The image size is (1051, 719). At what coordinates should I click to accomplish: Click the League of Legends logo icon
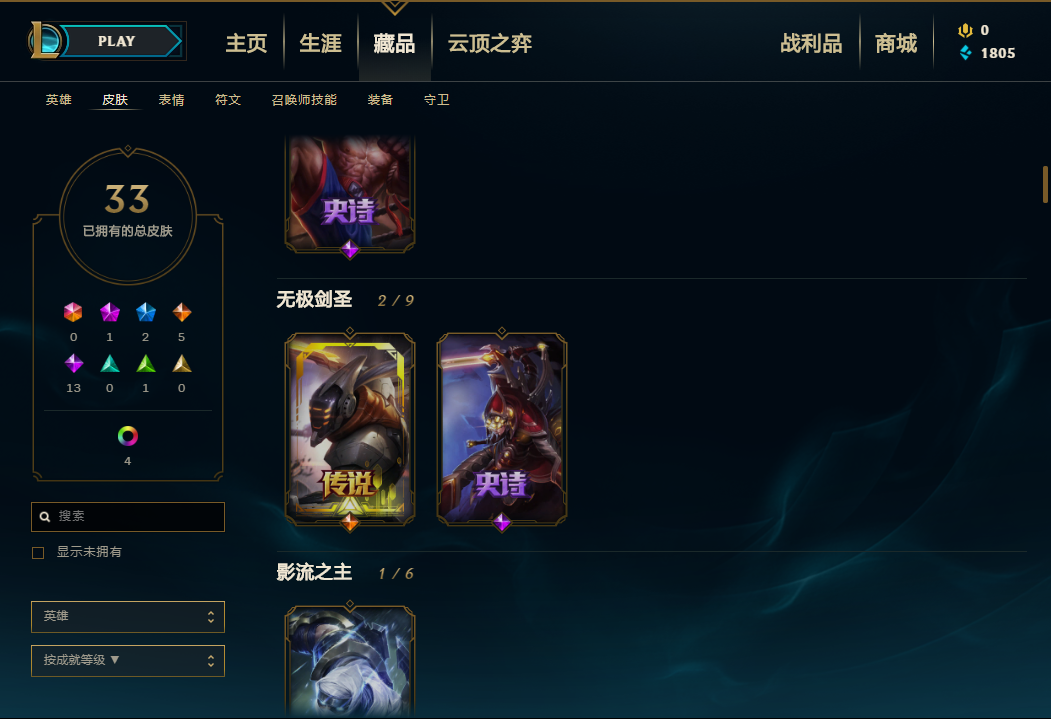45,40
